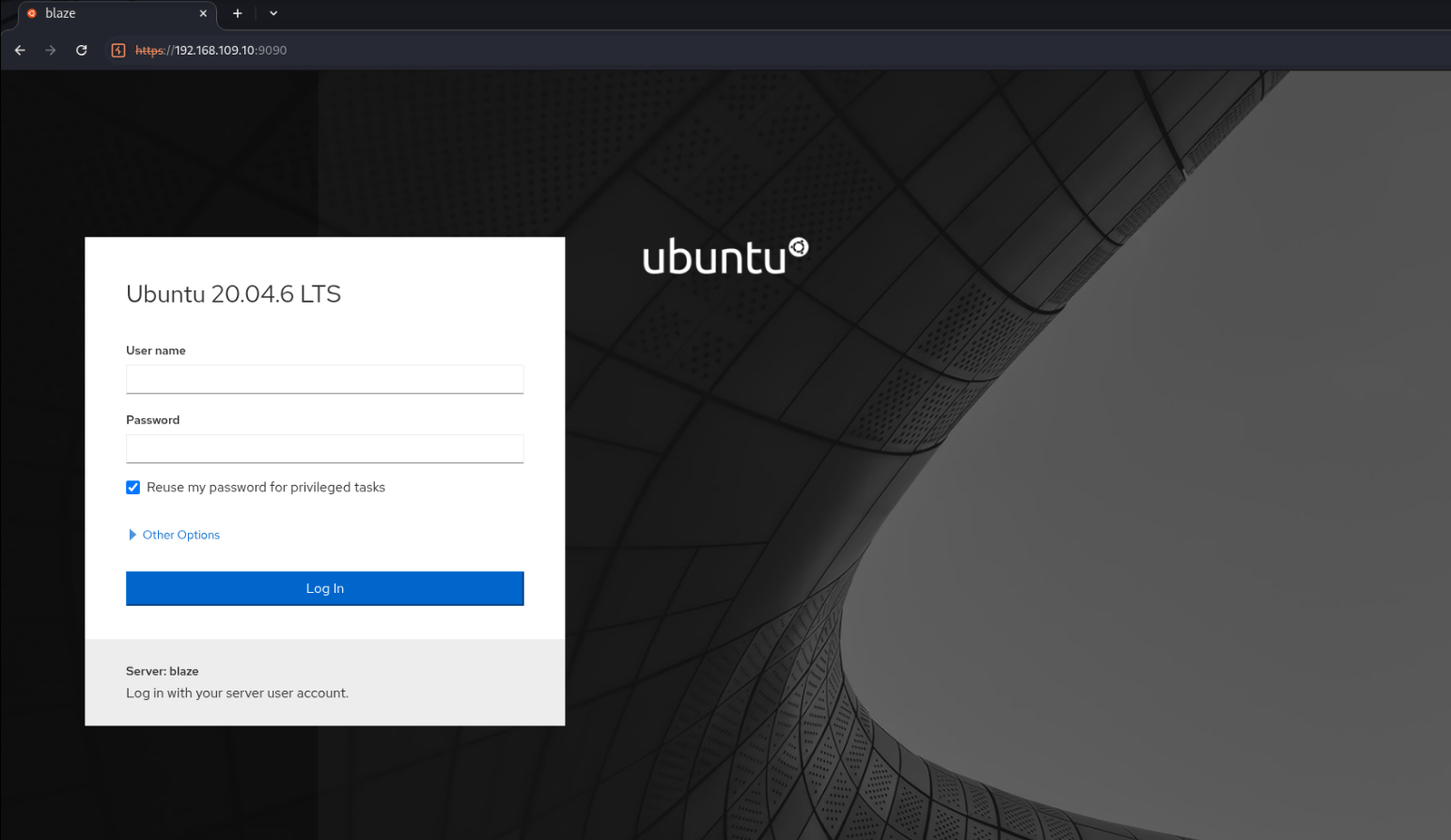
Task: Click the Server: blaze text
Action: (163, 671)
